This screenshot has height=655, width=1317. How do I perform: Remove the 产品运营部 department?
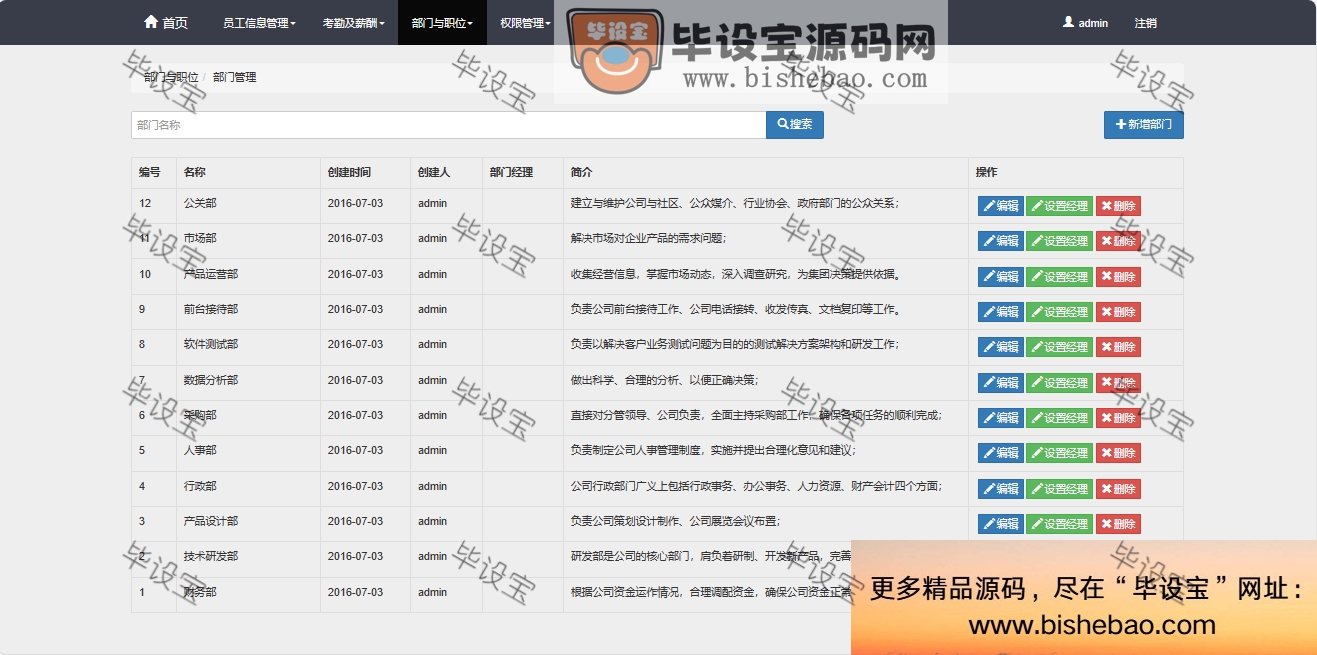[x=1118, y=277]
